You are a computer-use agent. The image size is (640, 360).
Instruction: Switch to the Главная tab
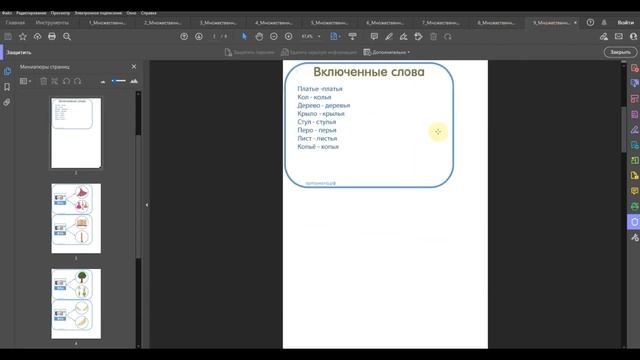(x=16, y=22)
